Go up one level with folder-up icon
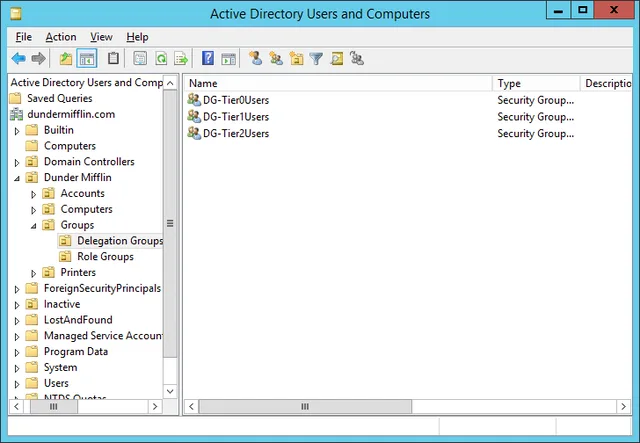 pos(66,59)
